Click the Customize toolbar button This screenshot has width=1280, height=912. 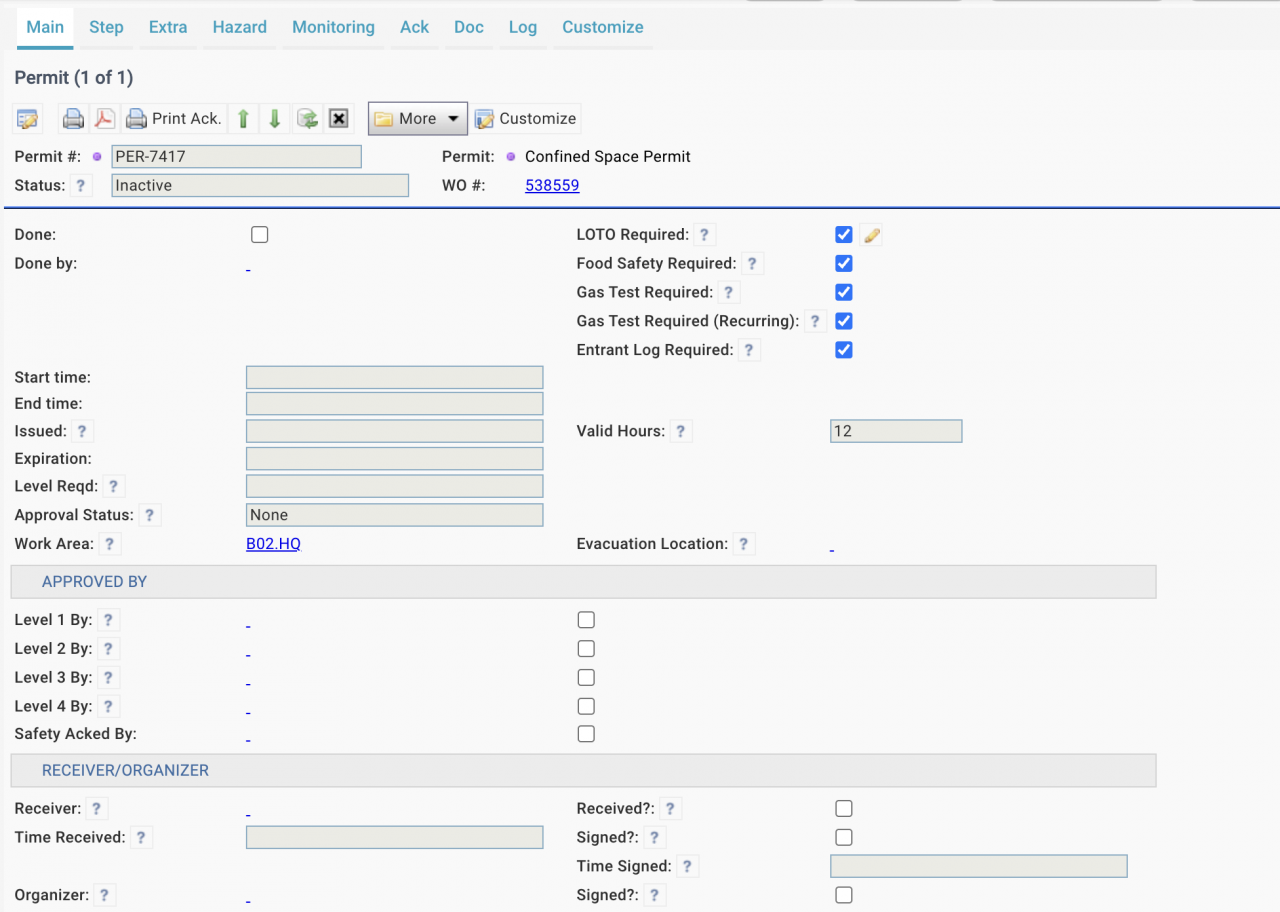click(x=526, y=119)
